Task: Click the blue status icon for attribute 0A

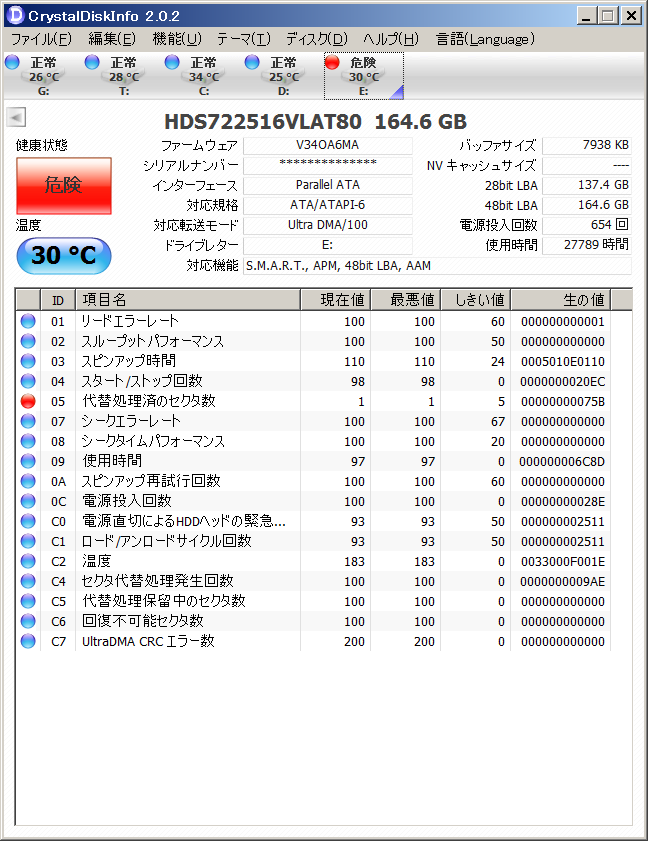Action: pyautogui.click(x=28, y=481)
